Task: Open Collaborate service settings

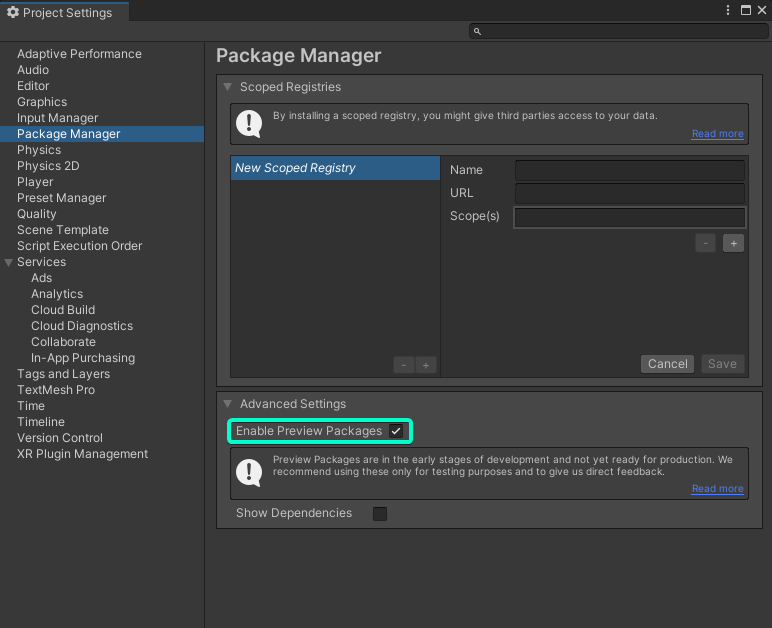Action: tap(64, 342)
